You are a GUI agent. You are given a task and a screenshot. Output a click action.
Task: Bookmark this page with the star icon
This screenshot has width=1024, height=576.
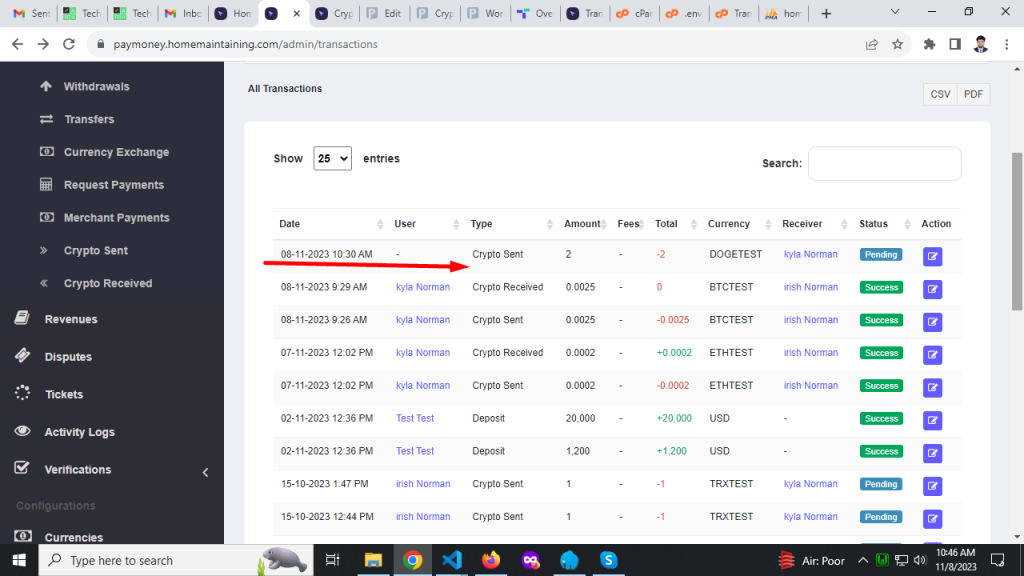tap(897, 44)
